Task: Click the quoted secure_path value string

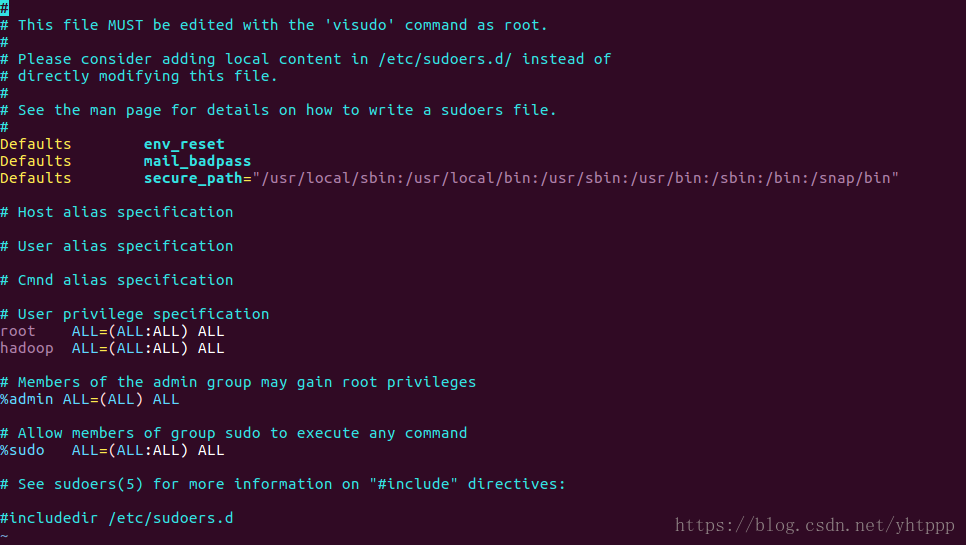Action: click(x=580, y=178)
